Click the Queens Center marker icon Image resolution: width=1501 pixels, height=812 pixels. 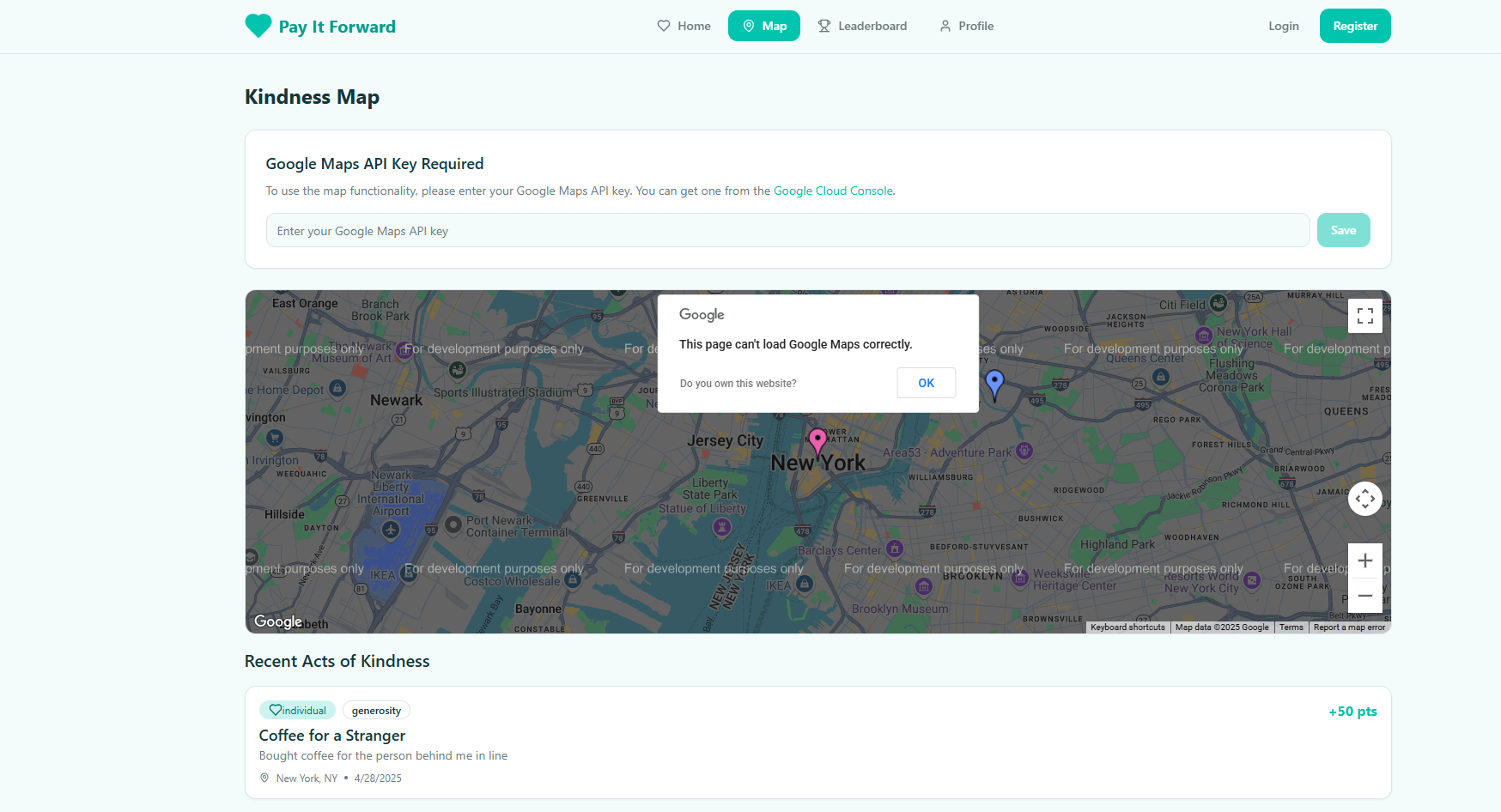point(1161,377)
